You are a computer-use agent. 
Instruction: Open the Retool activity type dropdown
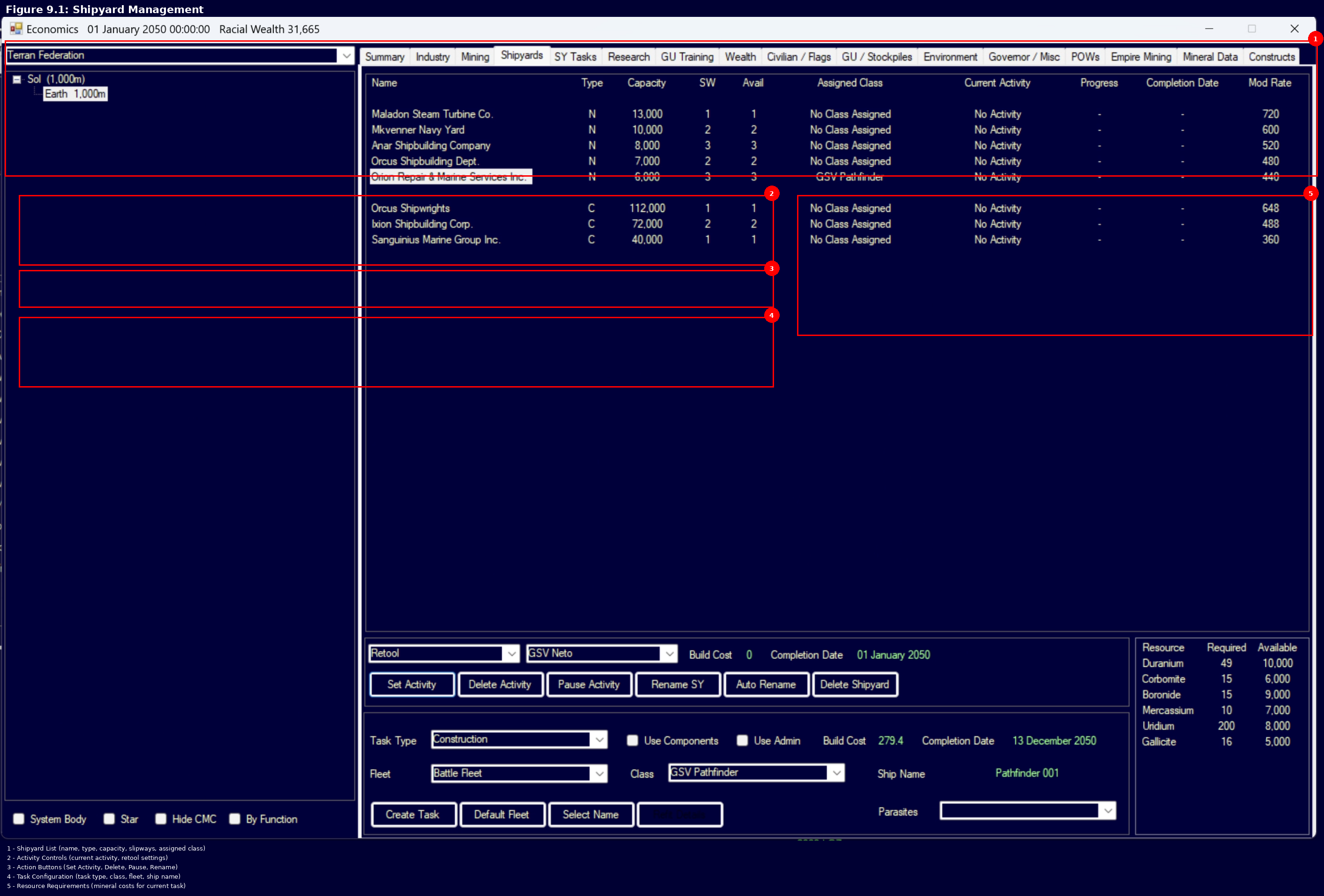click(512, 653)
